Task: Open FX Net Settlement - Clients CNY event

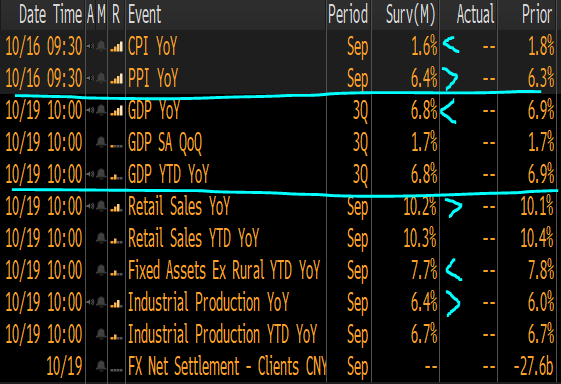Action: [x=227, y=366]
